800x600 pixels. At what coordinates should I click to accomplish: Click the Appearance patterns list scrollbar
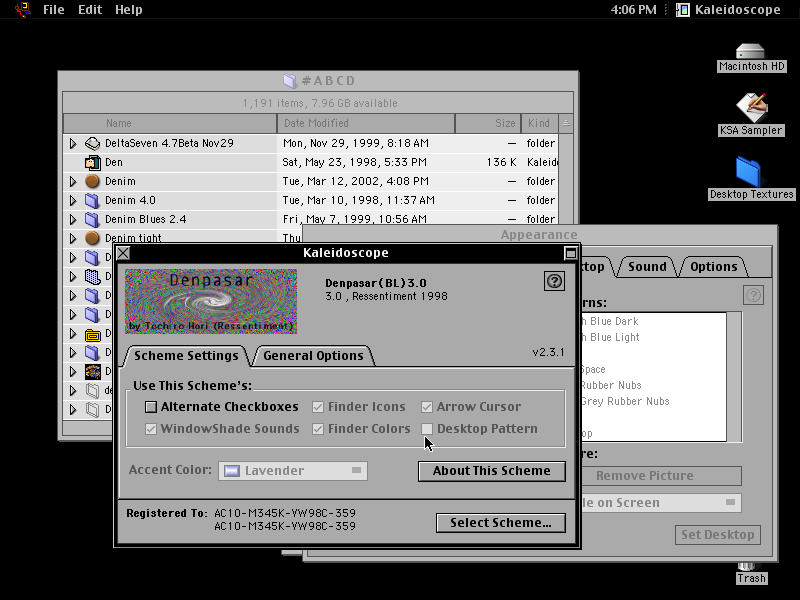click(x=734, y=377)
